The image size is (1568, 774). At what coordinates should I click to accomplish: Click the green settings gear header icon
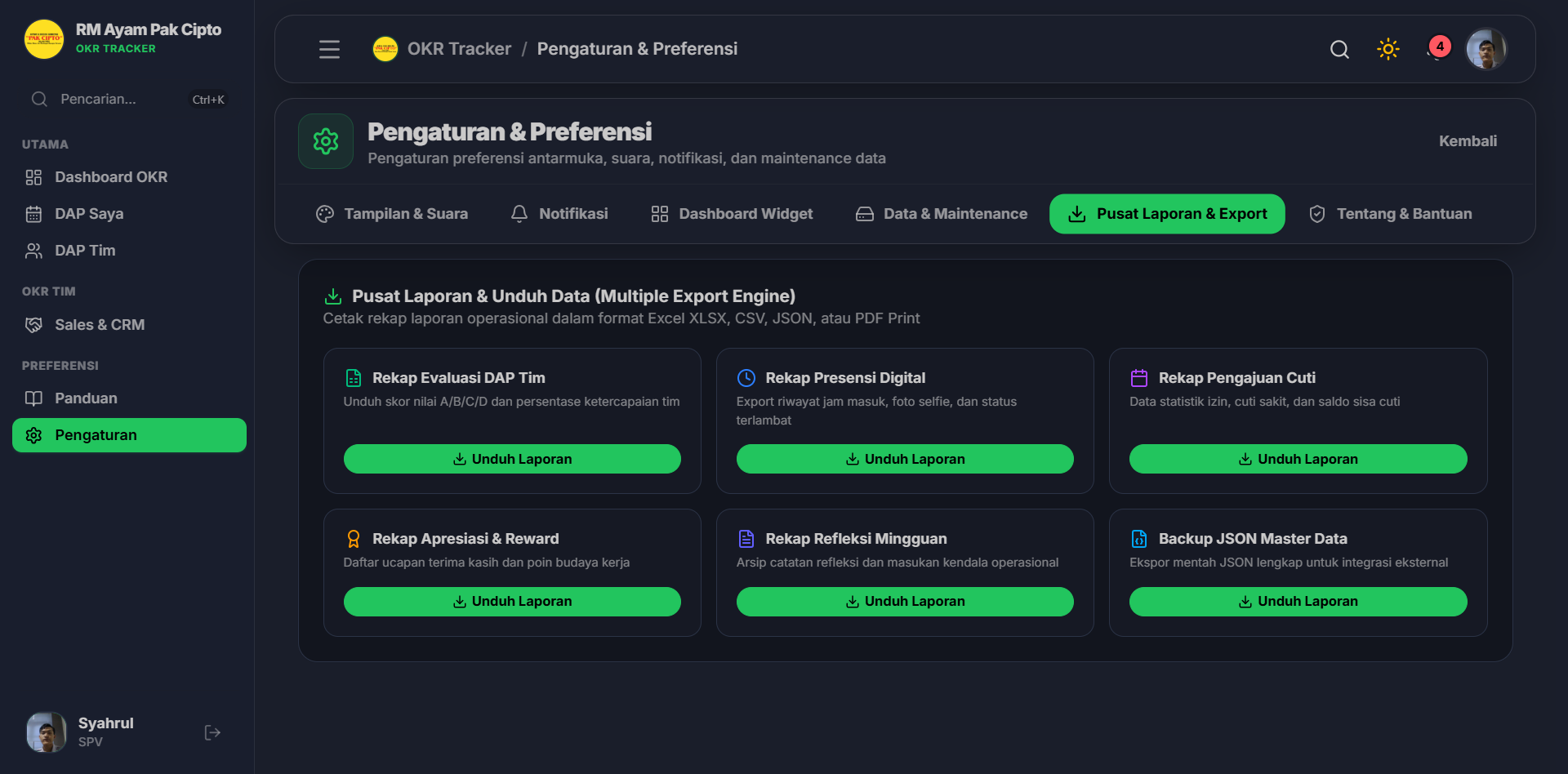326,141
